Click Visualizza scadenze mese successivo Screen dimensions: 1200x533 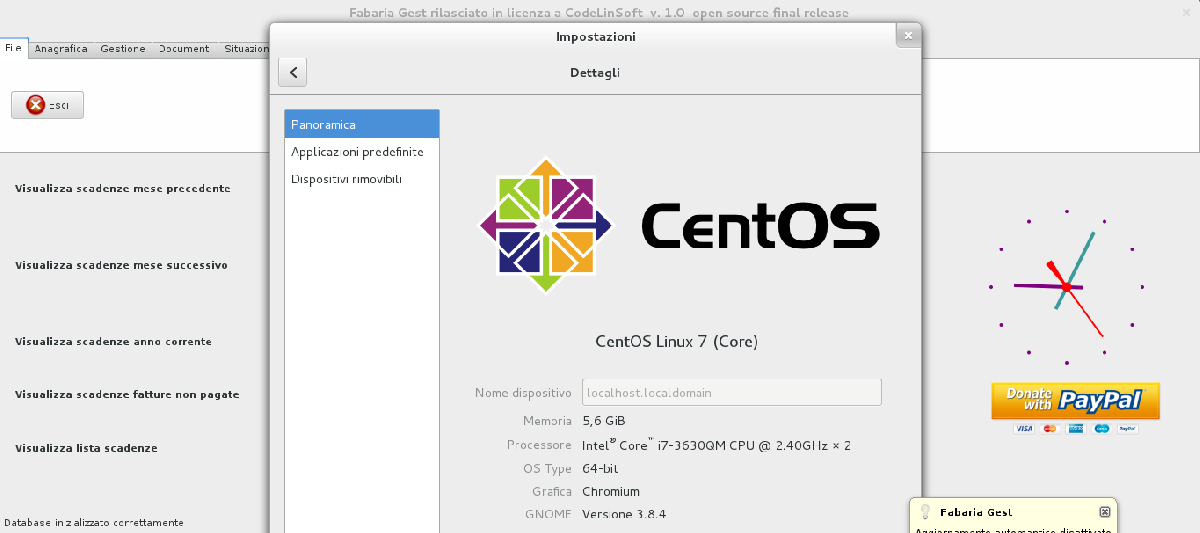[121, 265]
